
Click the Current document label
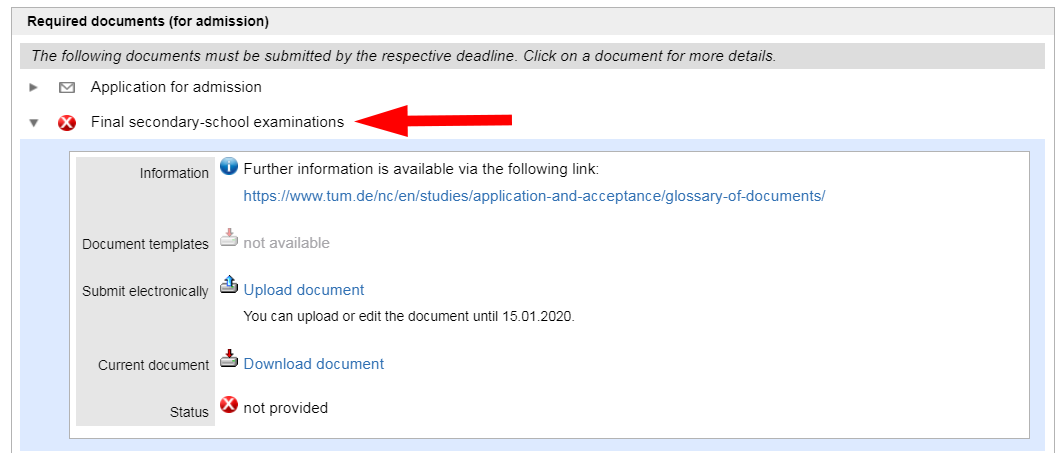[153, 366]
